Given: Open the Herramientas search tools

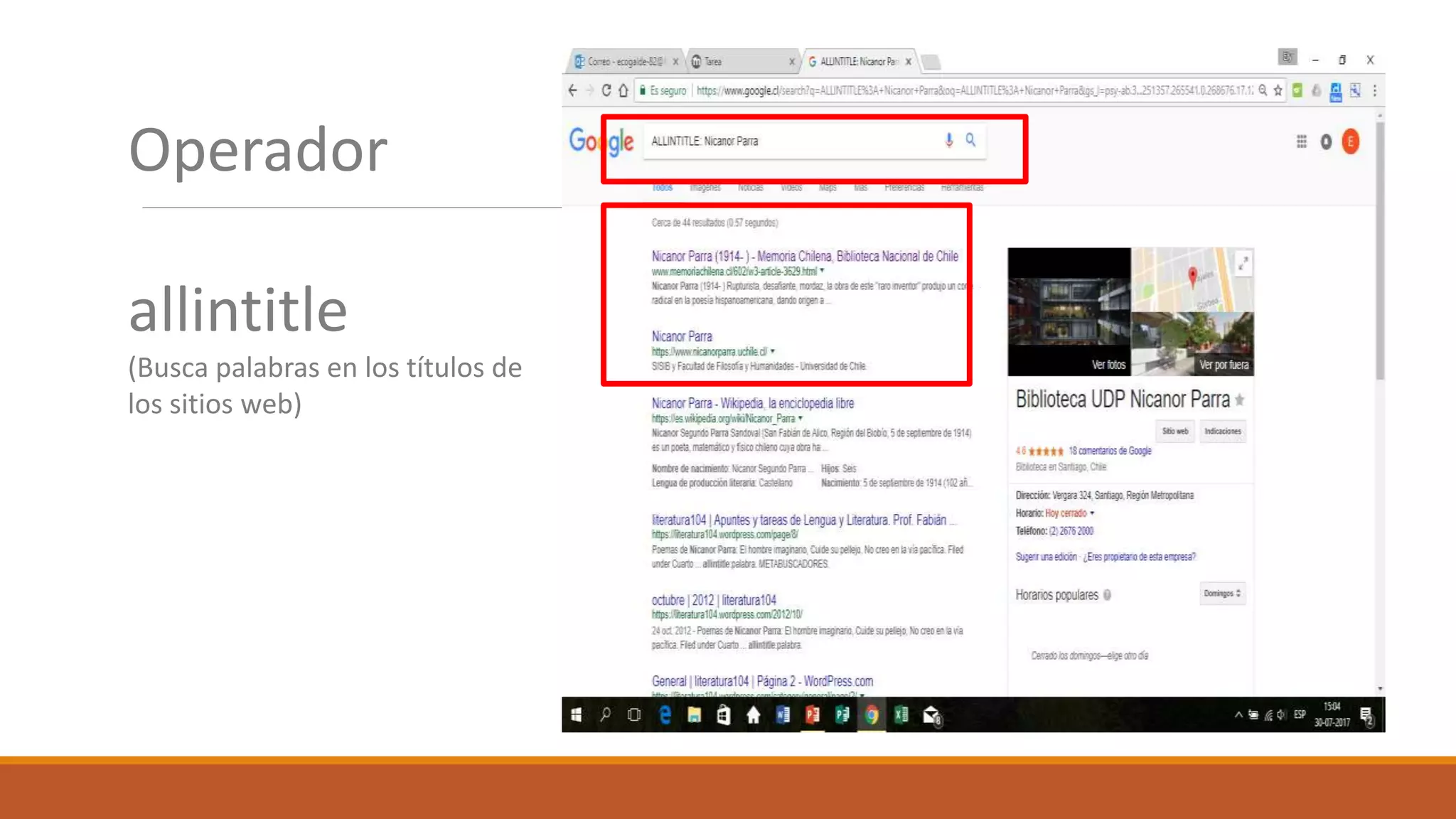Looking at the screenshot, I should tap(962, 188).
